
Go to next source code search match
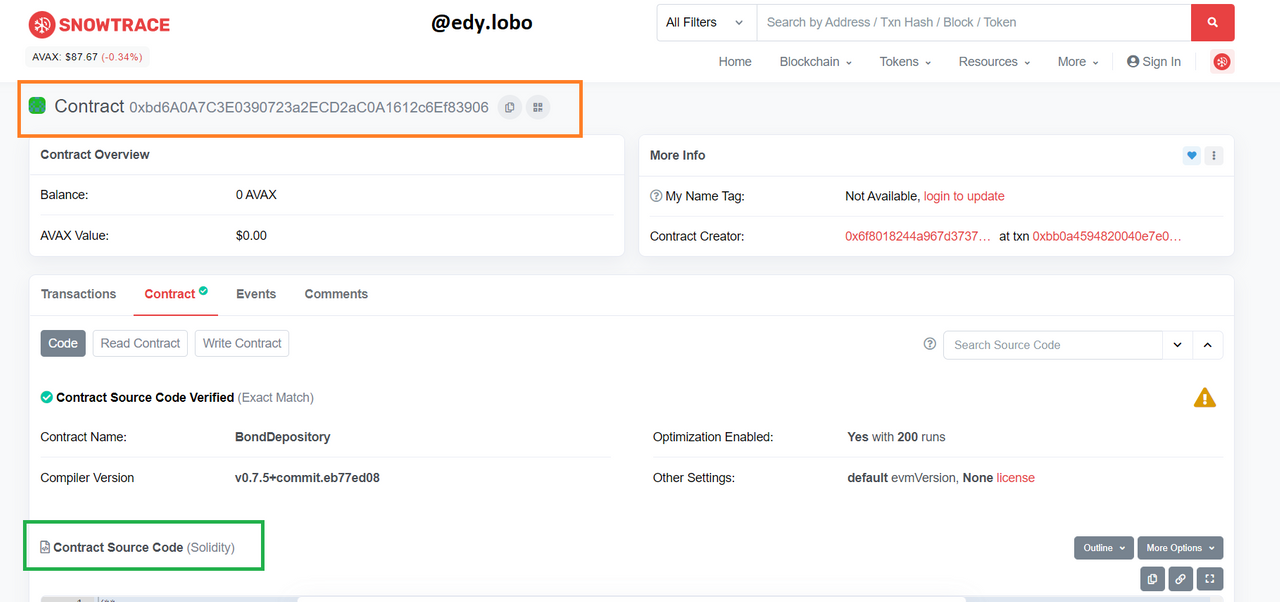click(x=1177, y=345)
